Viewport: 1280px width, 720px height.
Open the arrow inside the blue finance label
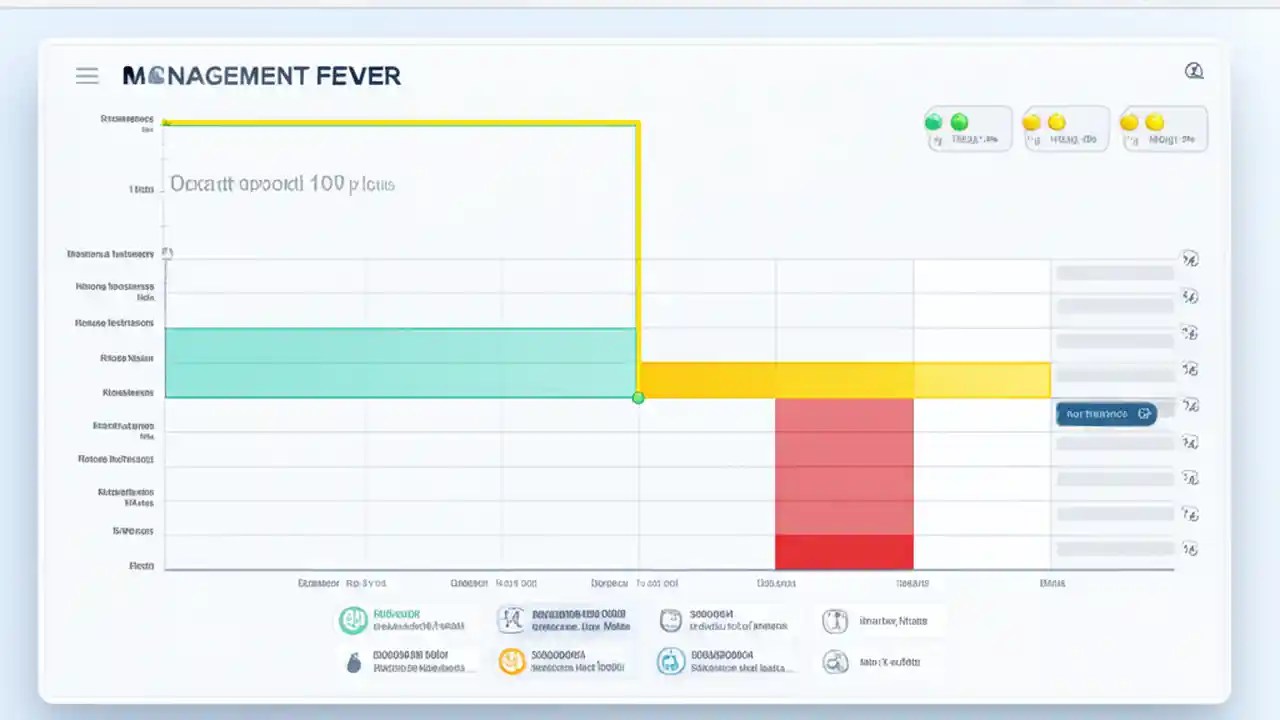(x=1144, y=413)
